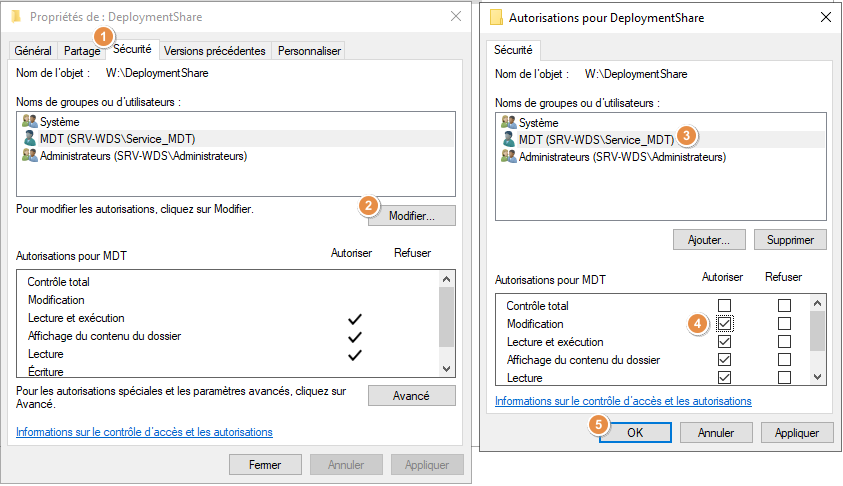Viewport: 843px width, 486px height.
Task: Click the folder icon in Autorisations title bar
Action: click(x=496, y=17)
